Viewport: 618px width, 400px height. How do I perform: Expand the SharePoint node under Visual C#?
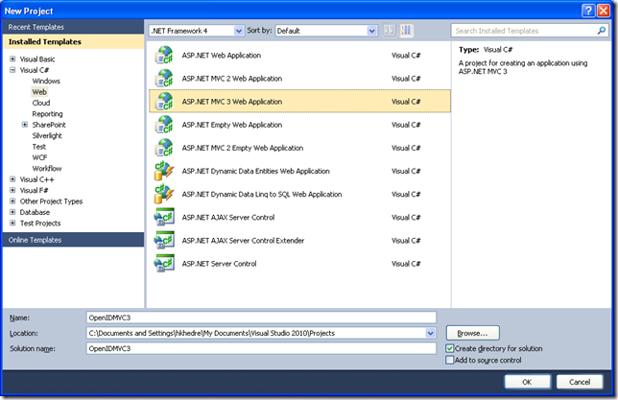pos(25,125)
